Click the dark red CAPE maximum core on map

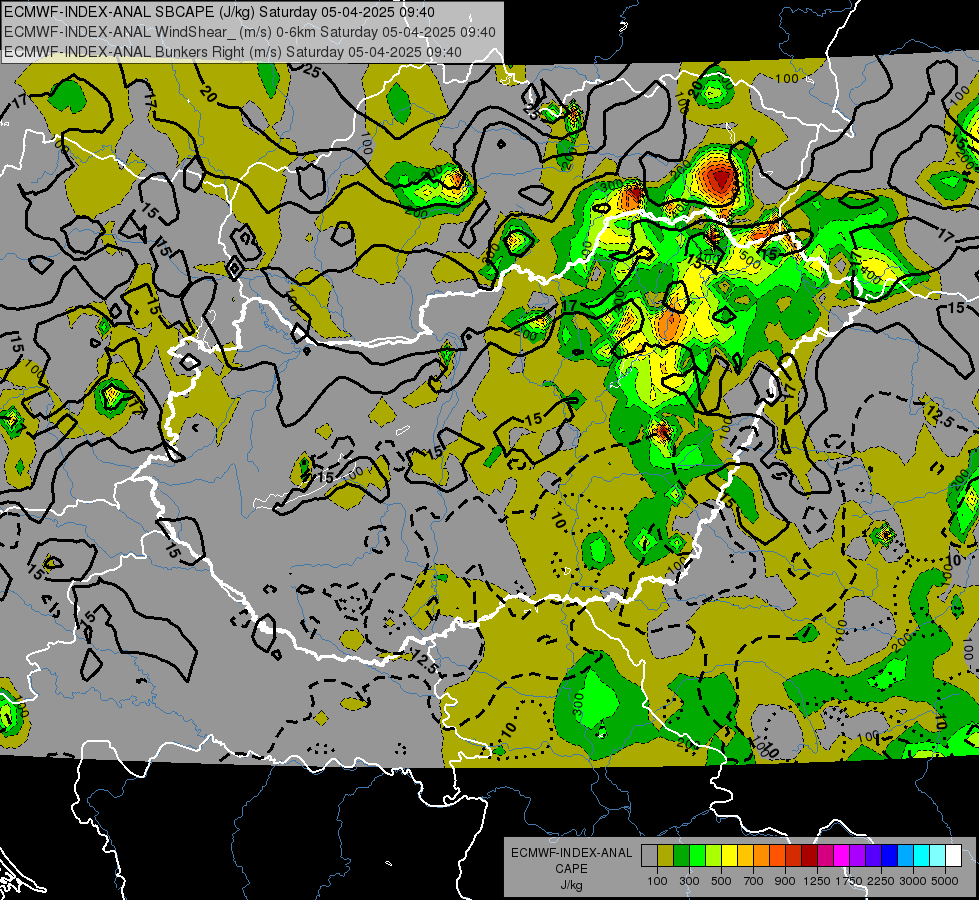coord(720,179)
